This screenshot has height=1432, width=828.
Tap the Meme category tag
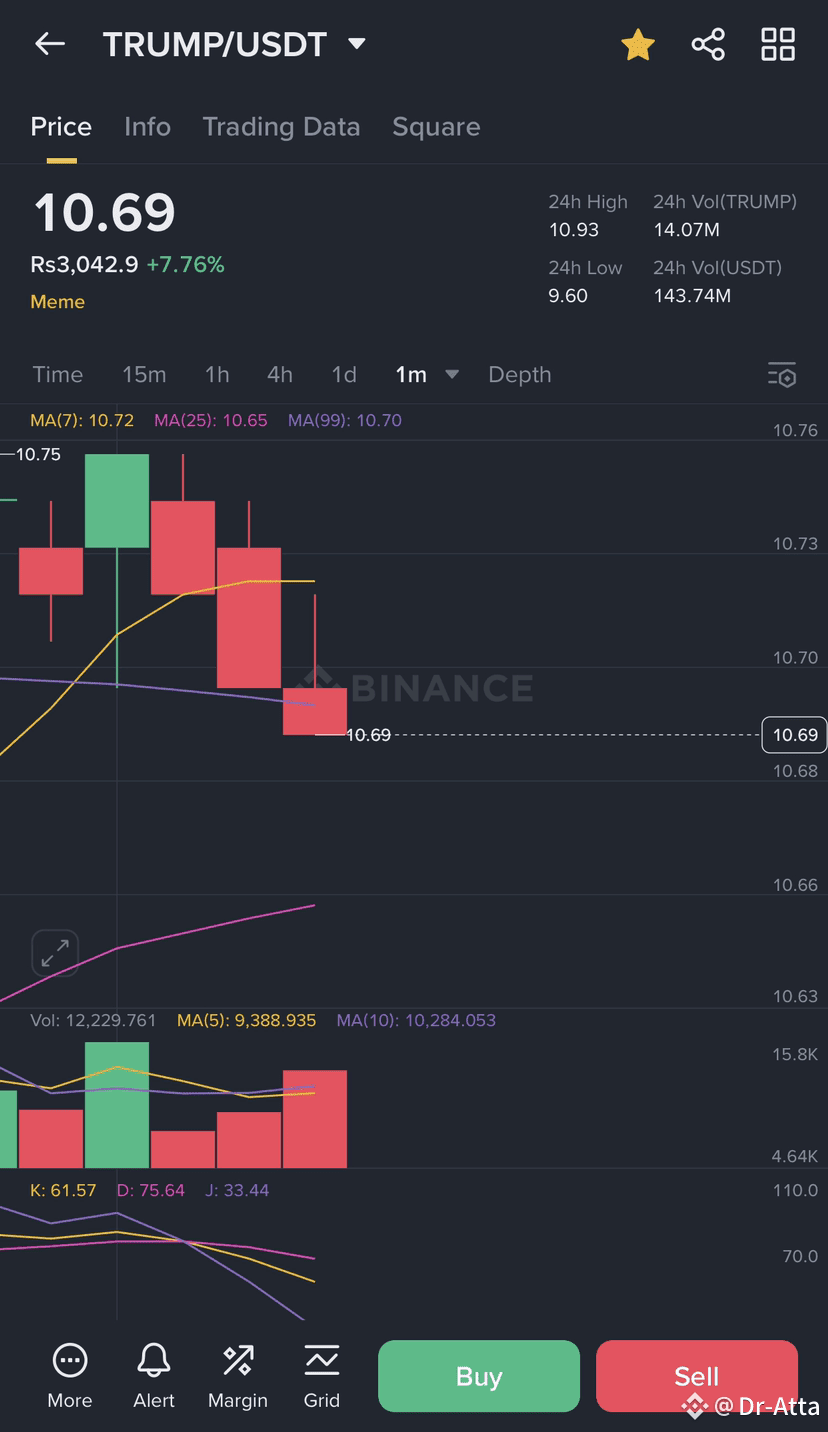57,302
